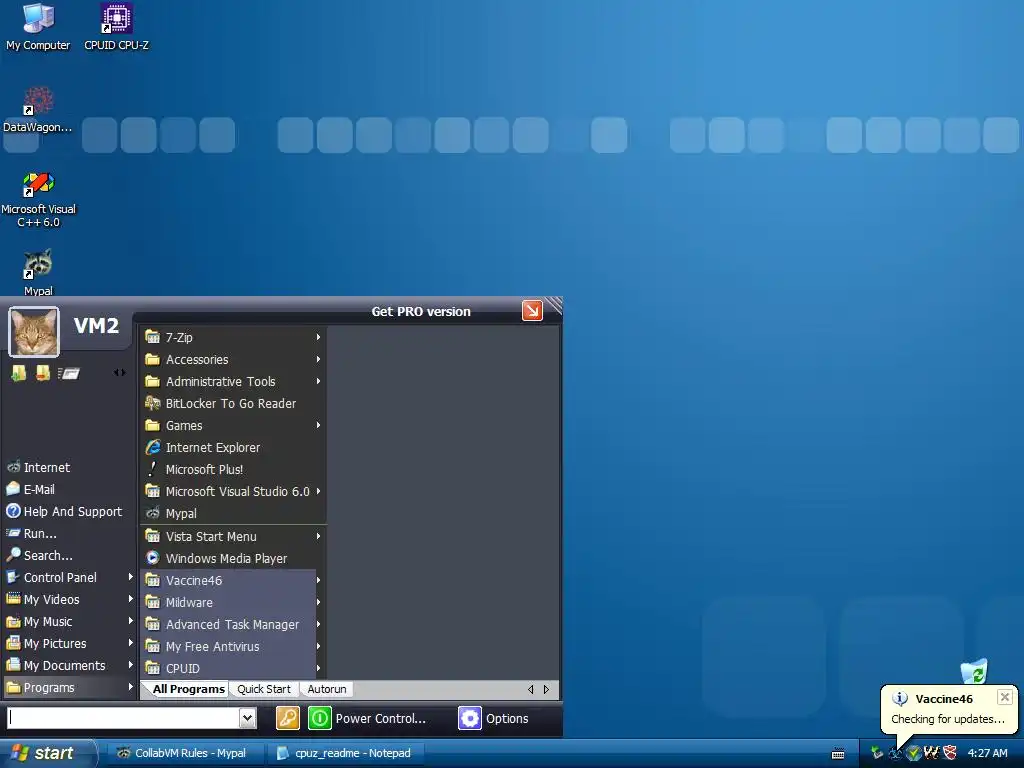
Task: Switch to the Quick Start tab
Action: [264, 689]
